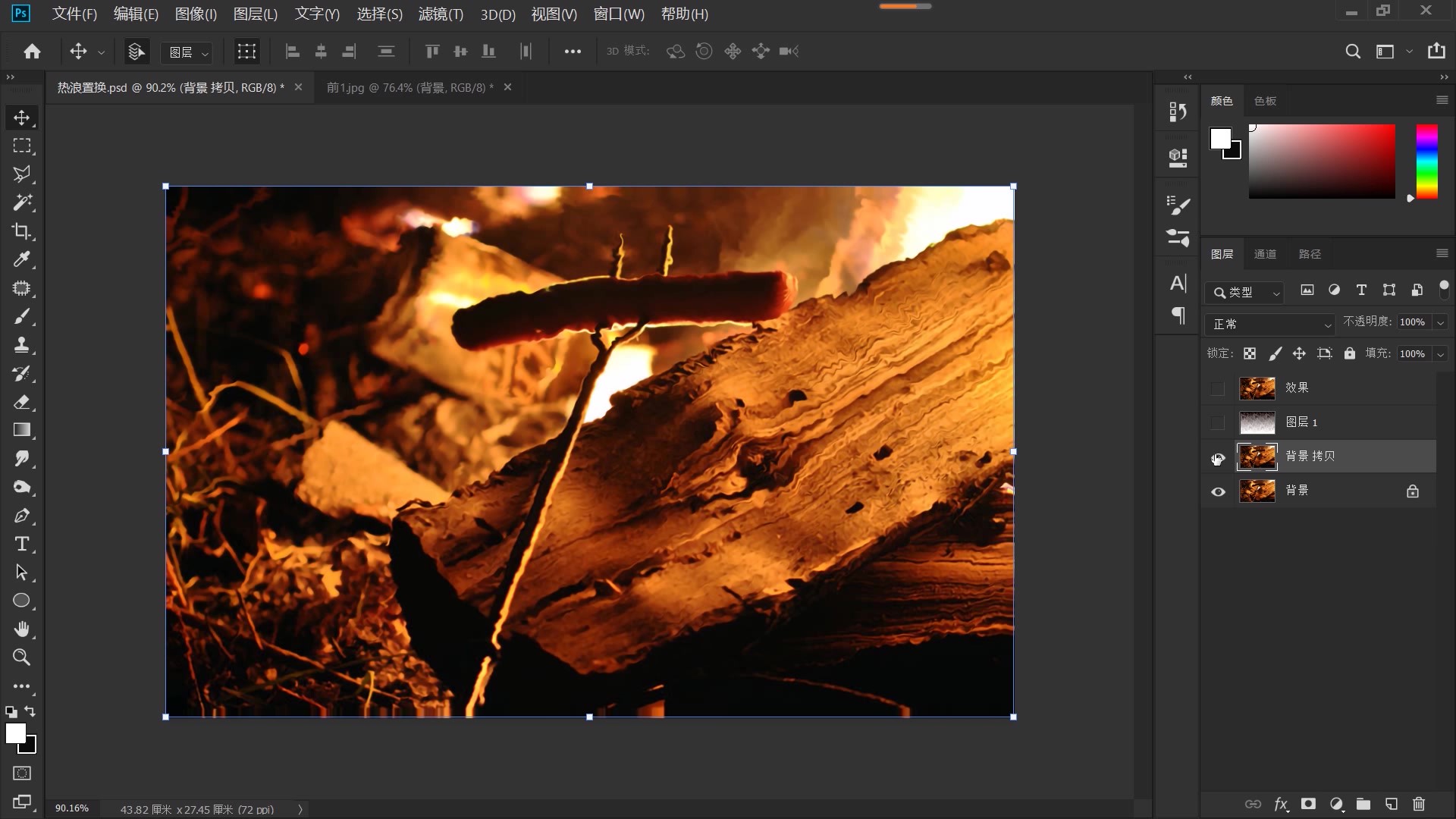Screen dimensions: 1456x819
Task: Open the 路径 panel tab
Action: [x=1310, y=254]
